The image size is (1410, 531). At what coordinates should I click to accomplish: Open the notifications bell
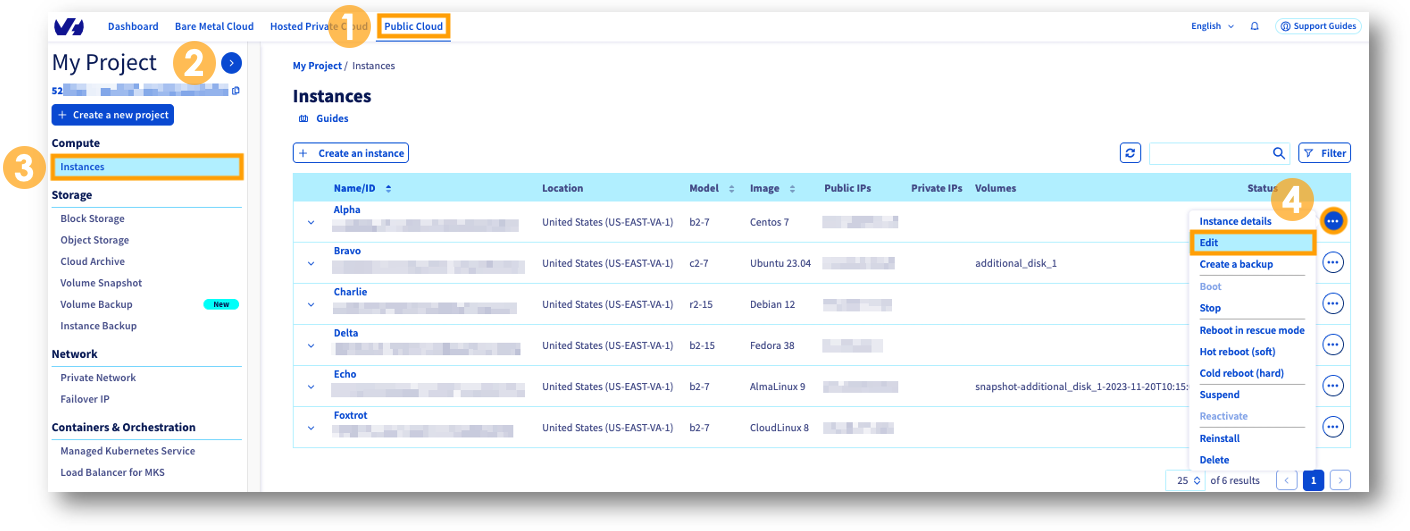[x=1255, y=26]
